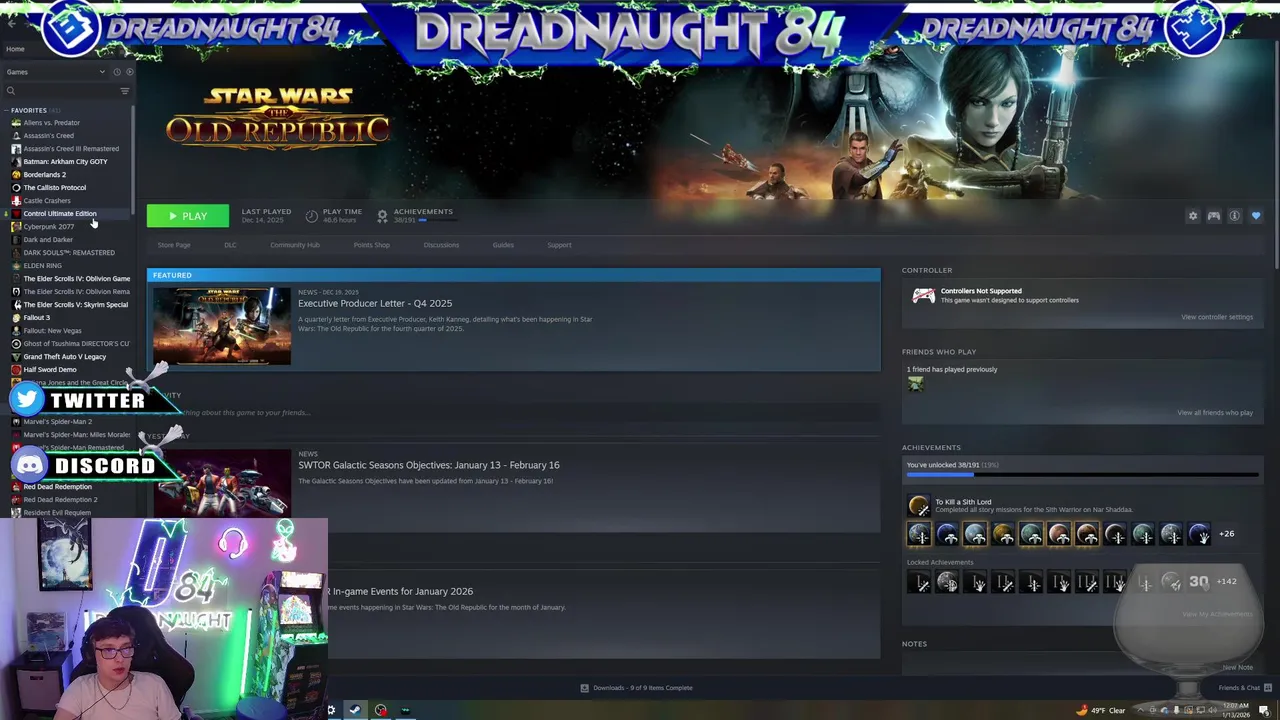
Task: Click the Executive Producer Letter news thumbnail
Action: click(222, 326)
